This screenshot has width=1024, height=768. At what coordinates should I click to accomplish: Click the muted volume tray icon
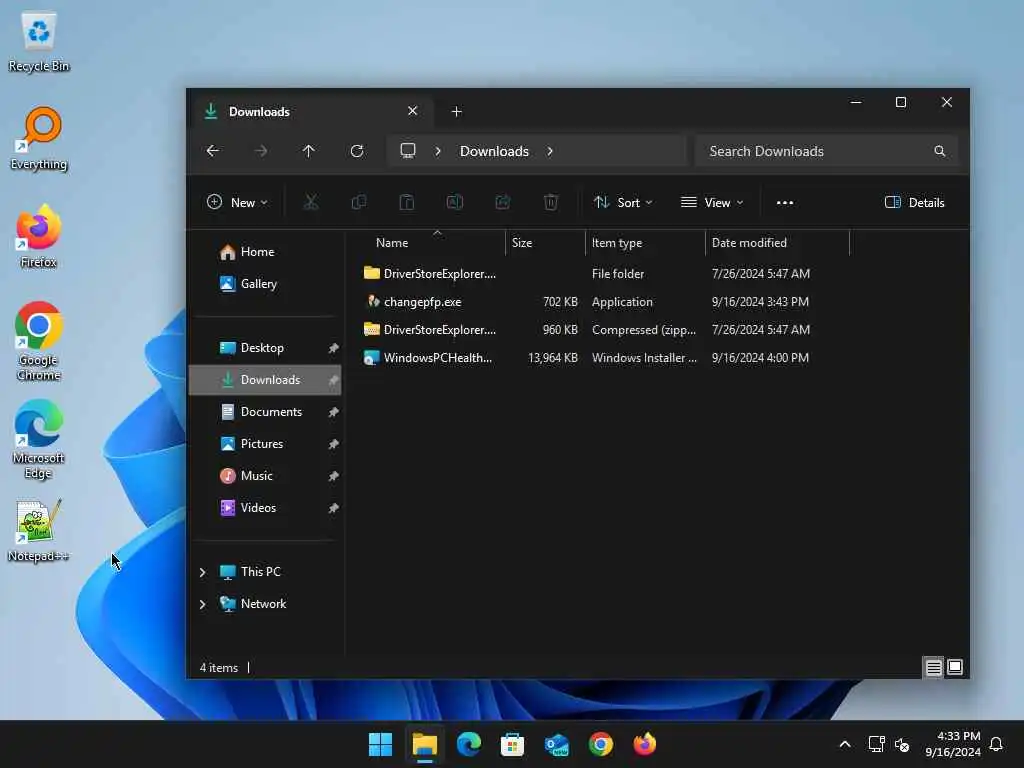(x=902, y=744)
